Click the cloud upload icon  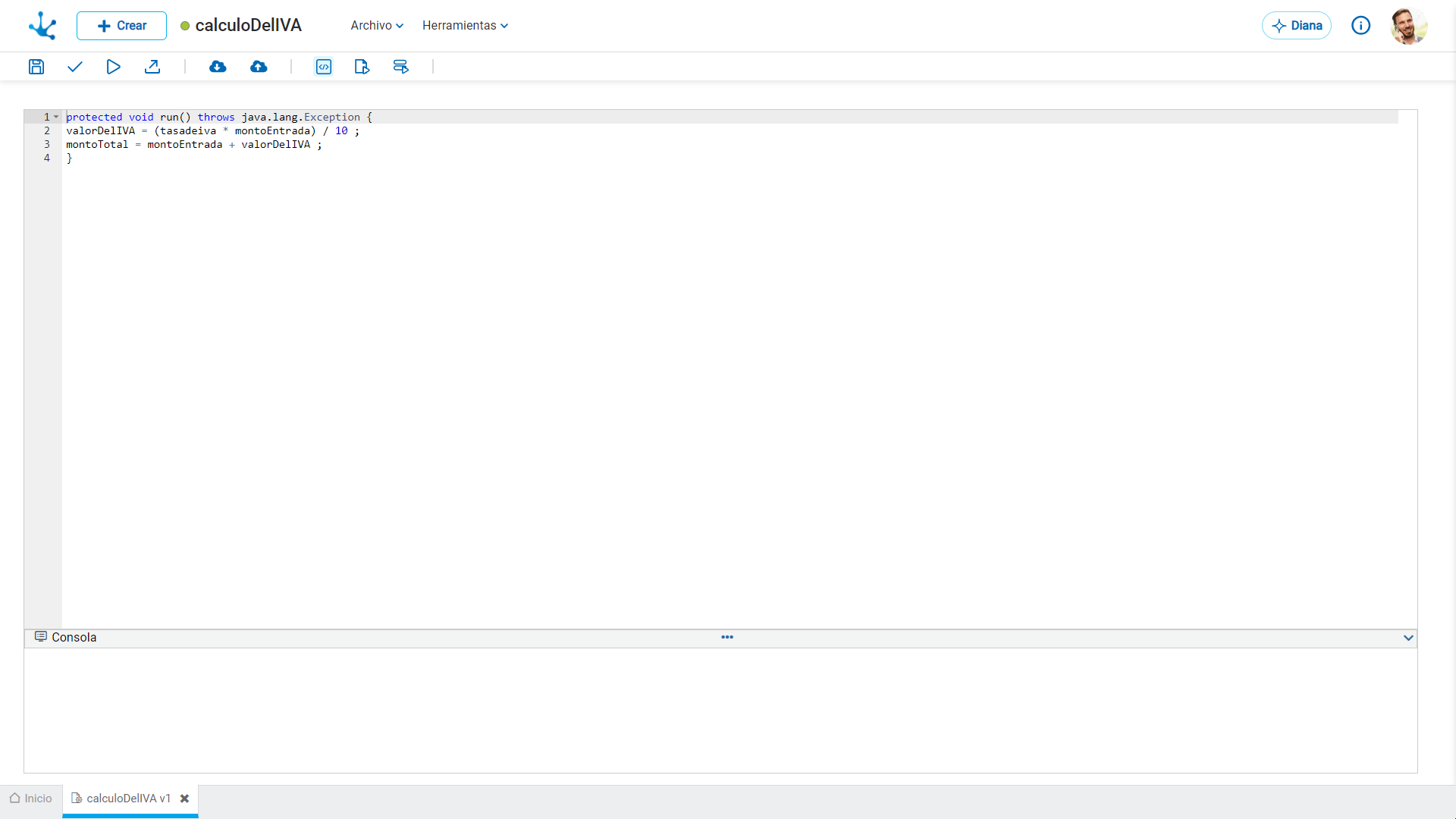[259, 67]
